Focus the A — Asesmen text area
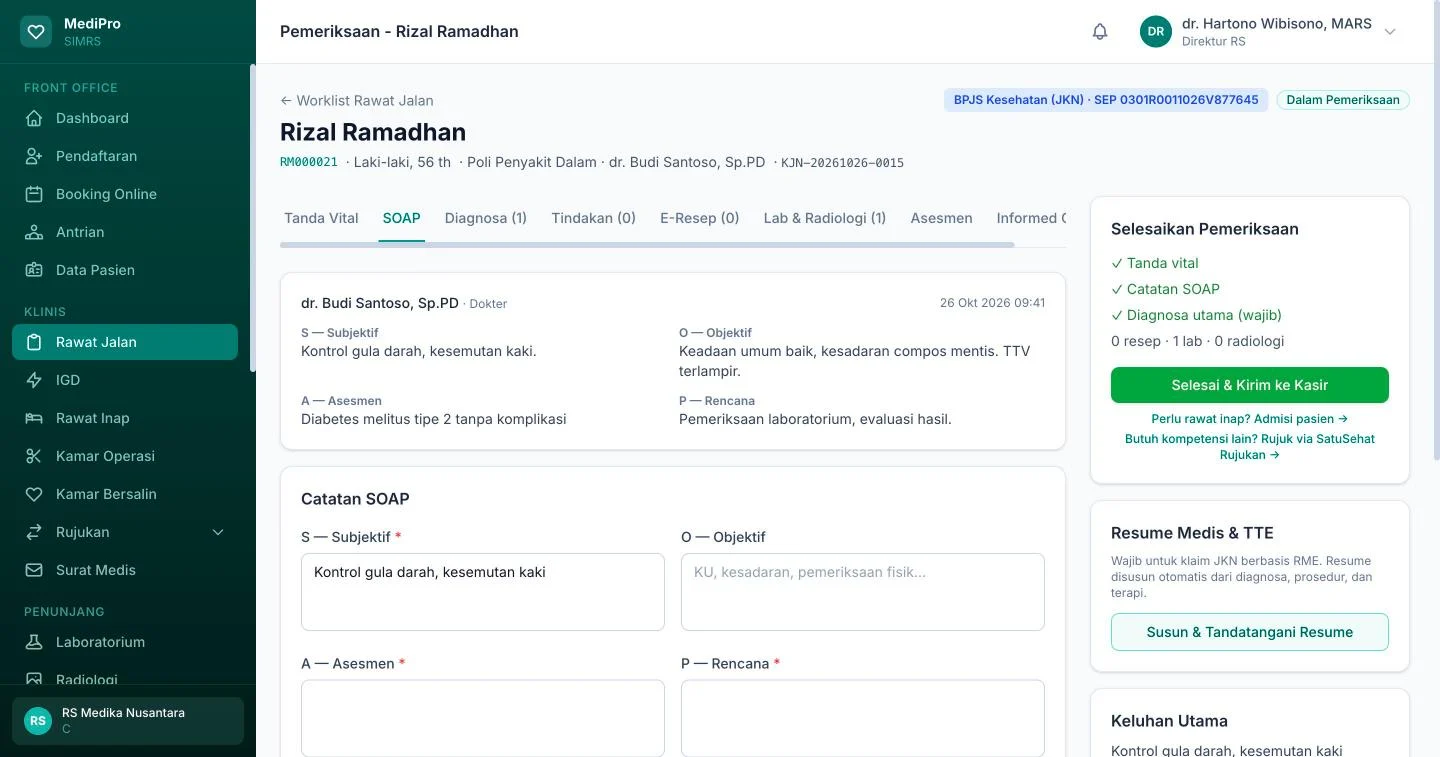The width and height of the screenshot is (1440, 757). tap(483, 718)
